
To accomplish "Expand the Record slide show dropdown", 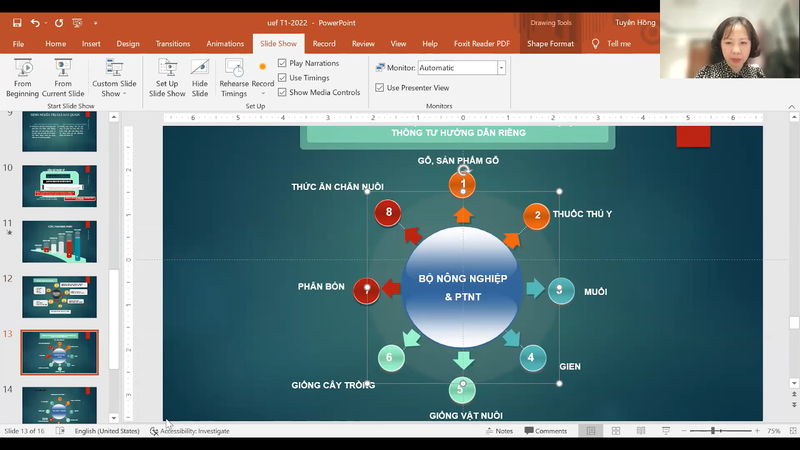I will (x=263, y=93).
